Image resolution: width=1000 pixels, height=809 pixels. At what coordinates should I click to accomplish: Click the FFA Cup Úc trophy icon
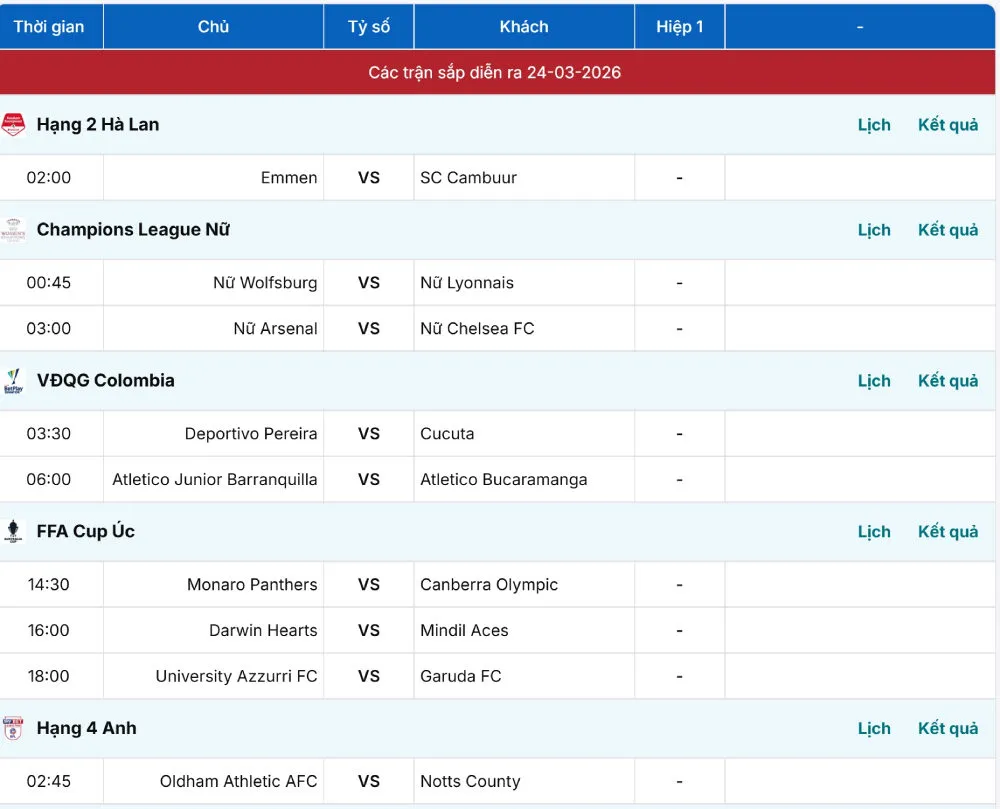point(13,532)
